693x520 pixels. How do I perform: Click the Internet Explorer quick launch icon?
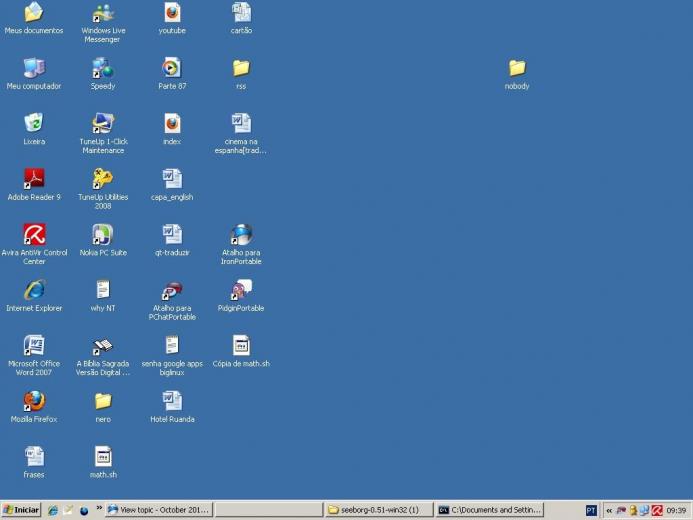click(x=53, y=510)
